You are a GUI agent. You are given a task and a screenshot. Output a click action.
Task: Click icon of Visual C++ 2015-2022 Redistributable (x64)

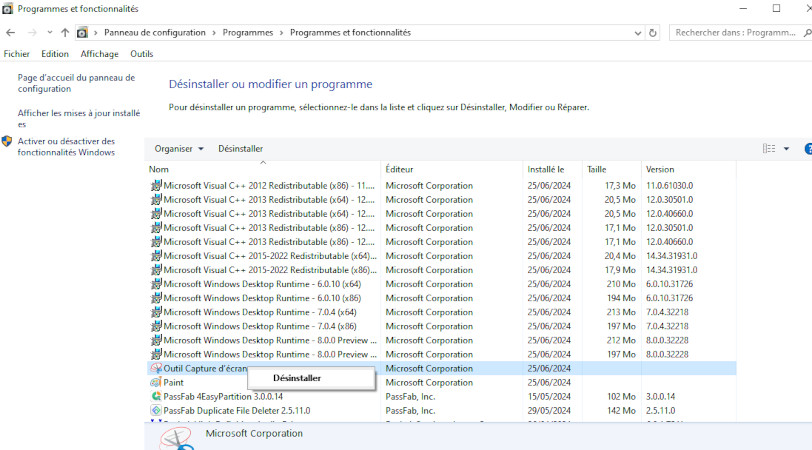pos(156,256)
